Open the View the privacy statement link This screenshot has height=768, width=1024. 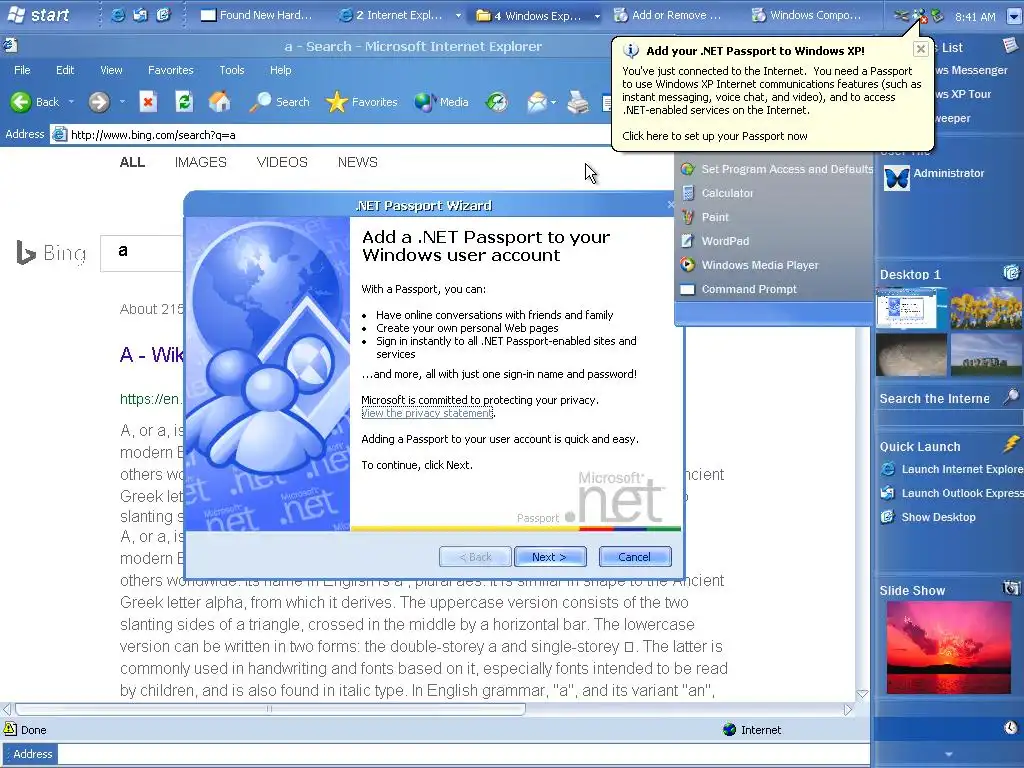point(428,413)
